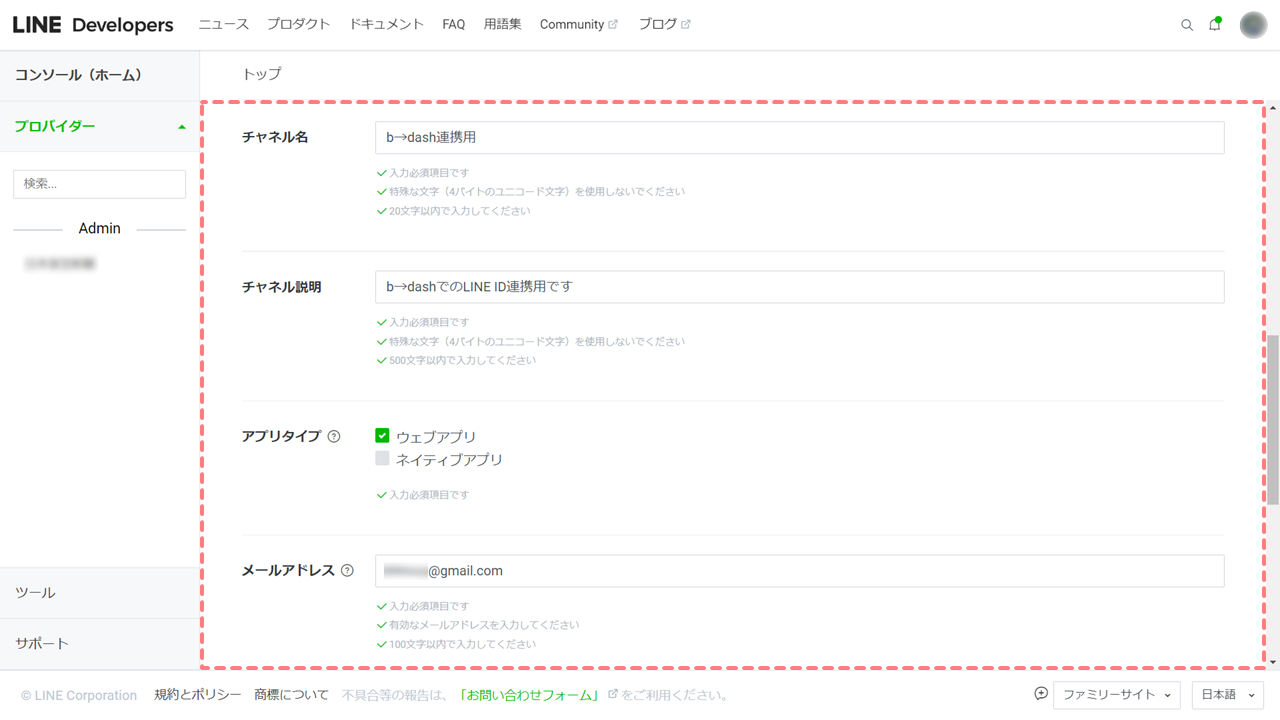The image size is (1280, 720).
Task: Focus the メールアドレス input field
Action: pos(800,571)
